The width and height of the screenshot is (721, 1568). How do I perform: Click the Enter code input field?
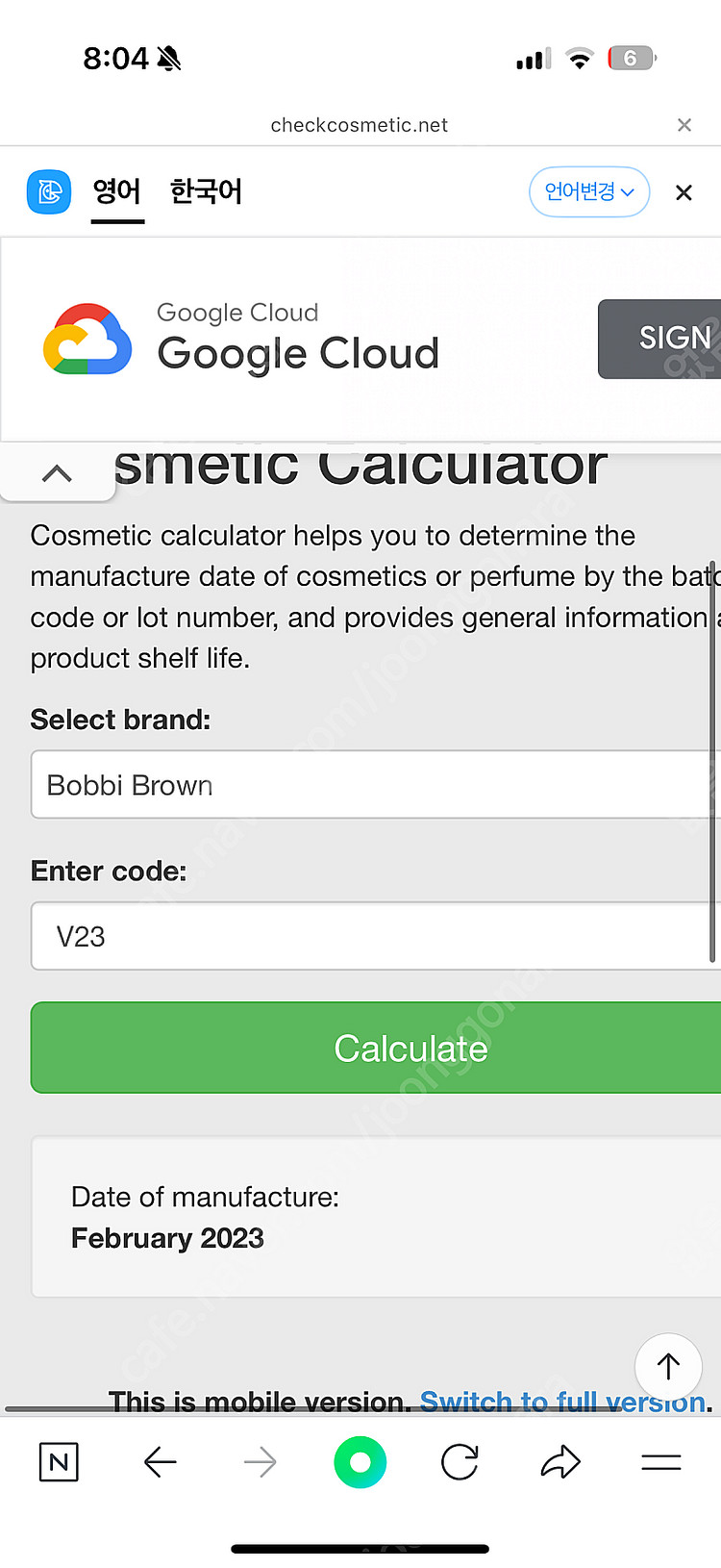tap(375, 936)
